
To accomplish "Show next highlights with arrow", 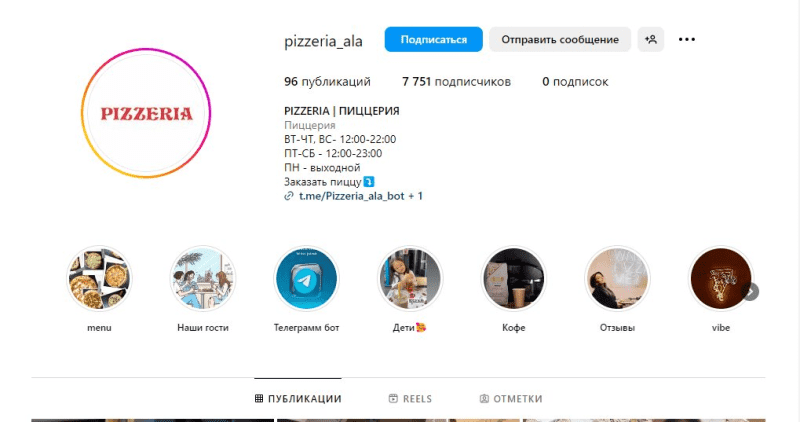I will (x=751, y=292).
